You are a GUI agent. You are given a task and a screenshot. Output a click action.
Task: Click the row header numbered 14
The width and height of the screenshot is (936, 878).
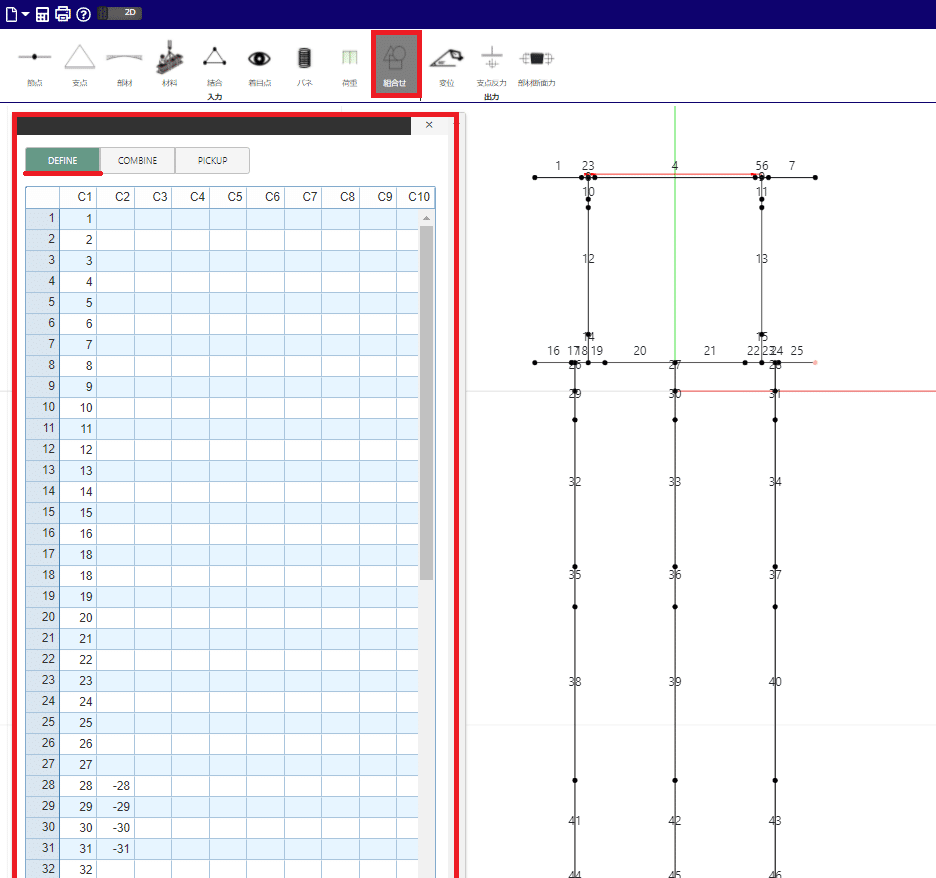point(42,491)
